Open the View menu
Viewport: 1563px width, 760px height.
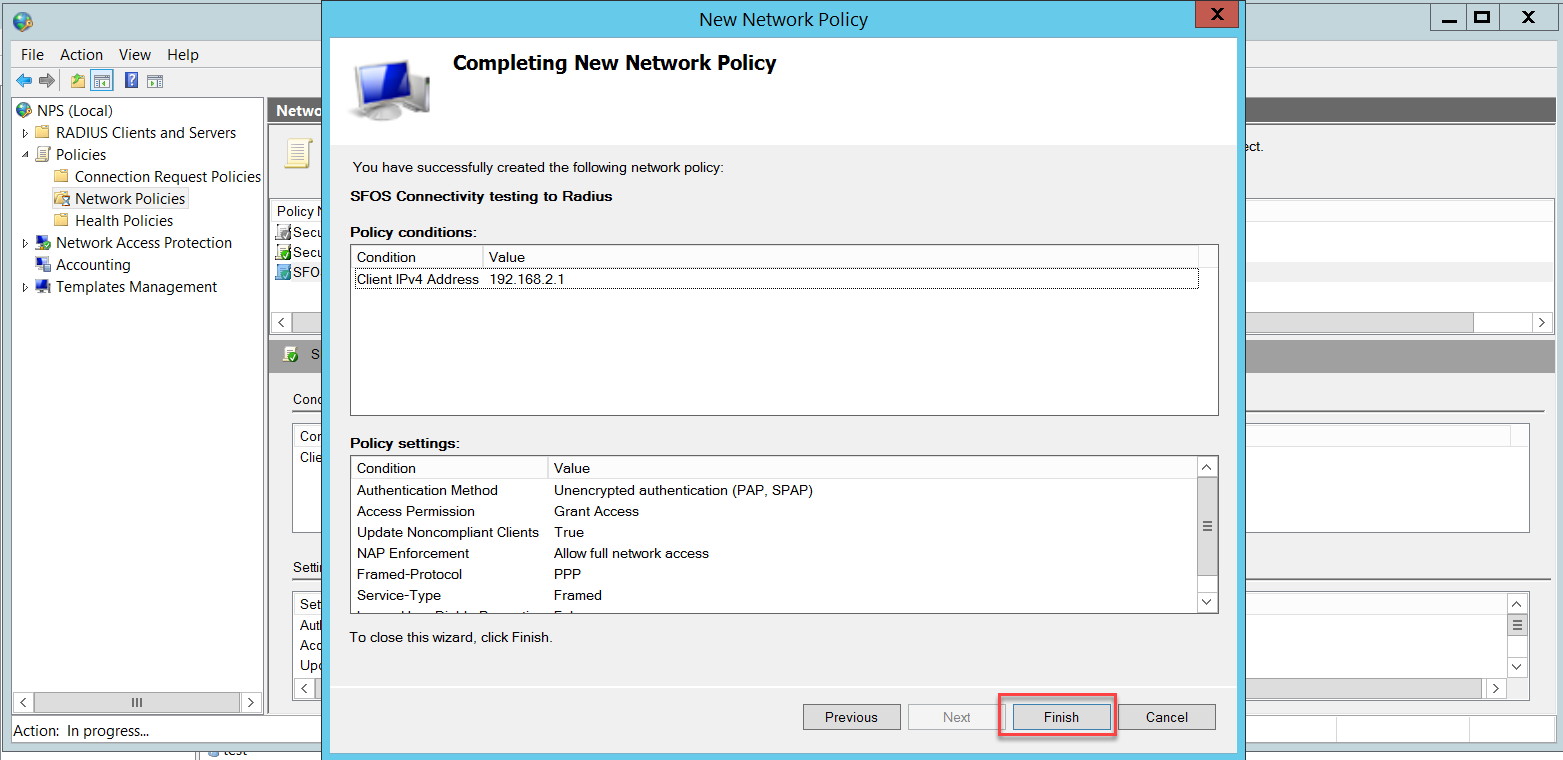click(x=135, y=55)
